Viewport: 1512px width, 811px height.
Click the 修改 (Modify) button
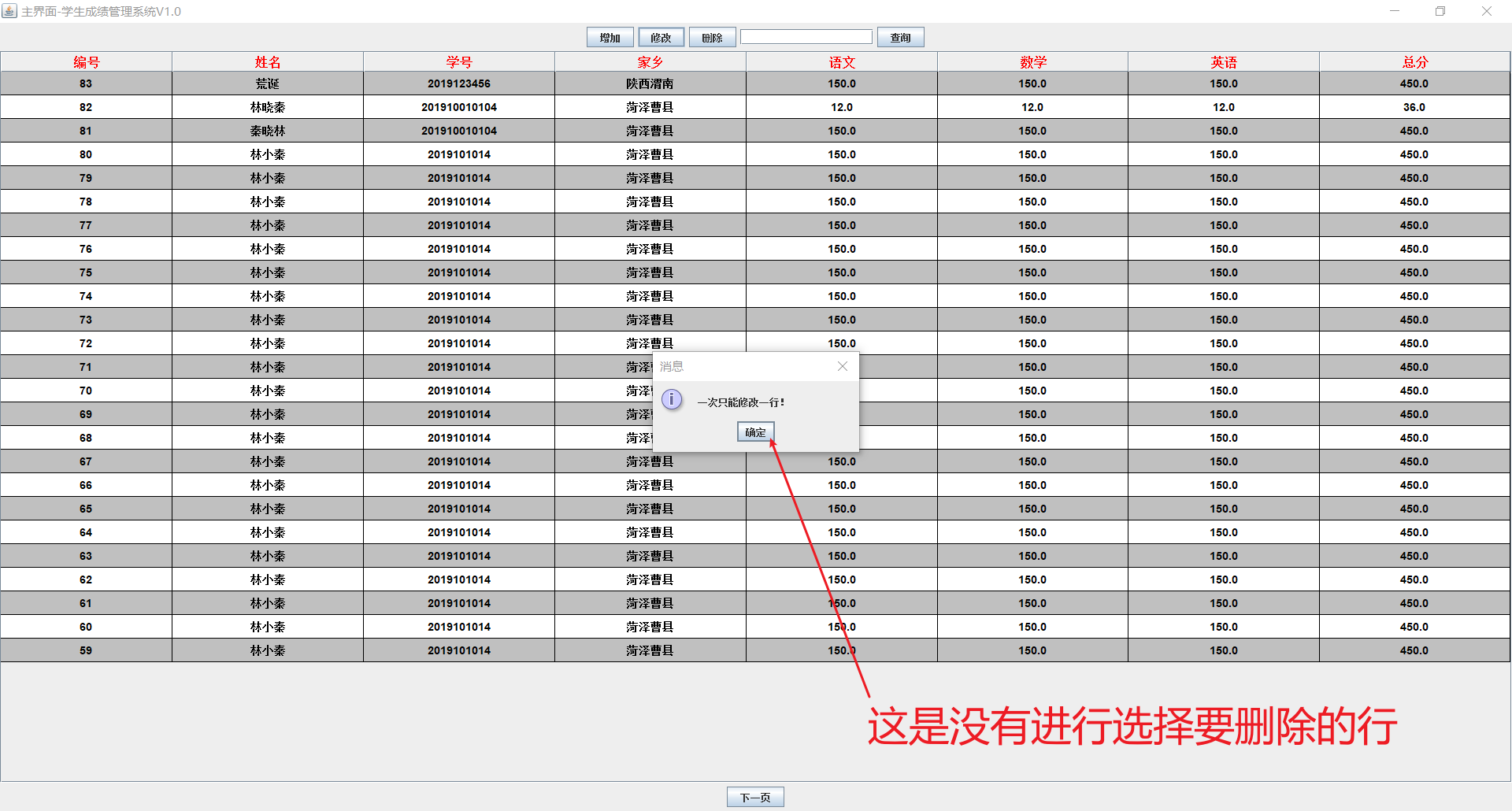click(661, 37)
